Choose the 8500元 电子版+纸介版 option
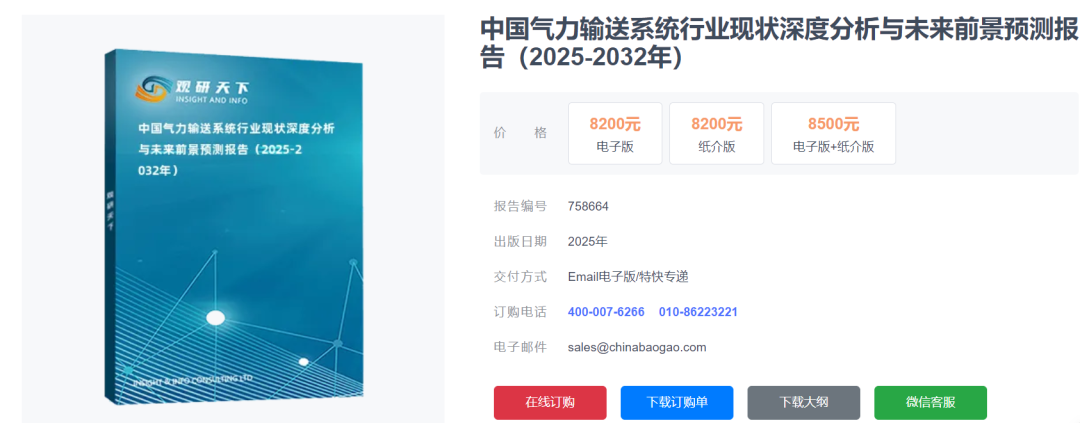The width and height of the screenshot is (1080, 423). point(833,134)
